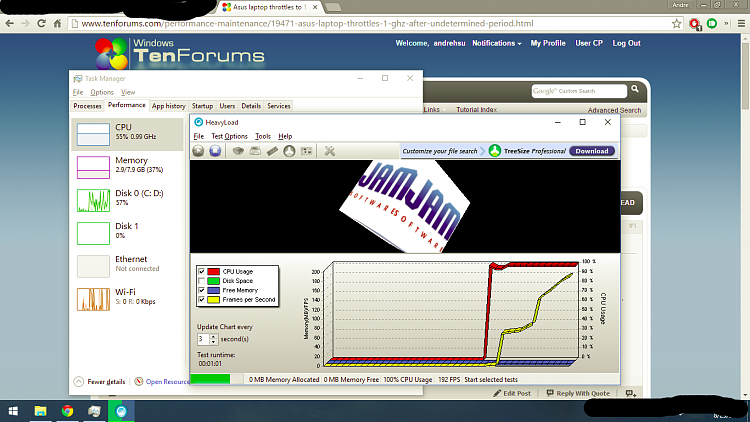Uncheck the CPU Usage chart checkbox
Viewport: 750px width, 422px height.
pyautogui.click(x=201, y=271)
